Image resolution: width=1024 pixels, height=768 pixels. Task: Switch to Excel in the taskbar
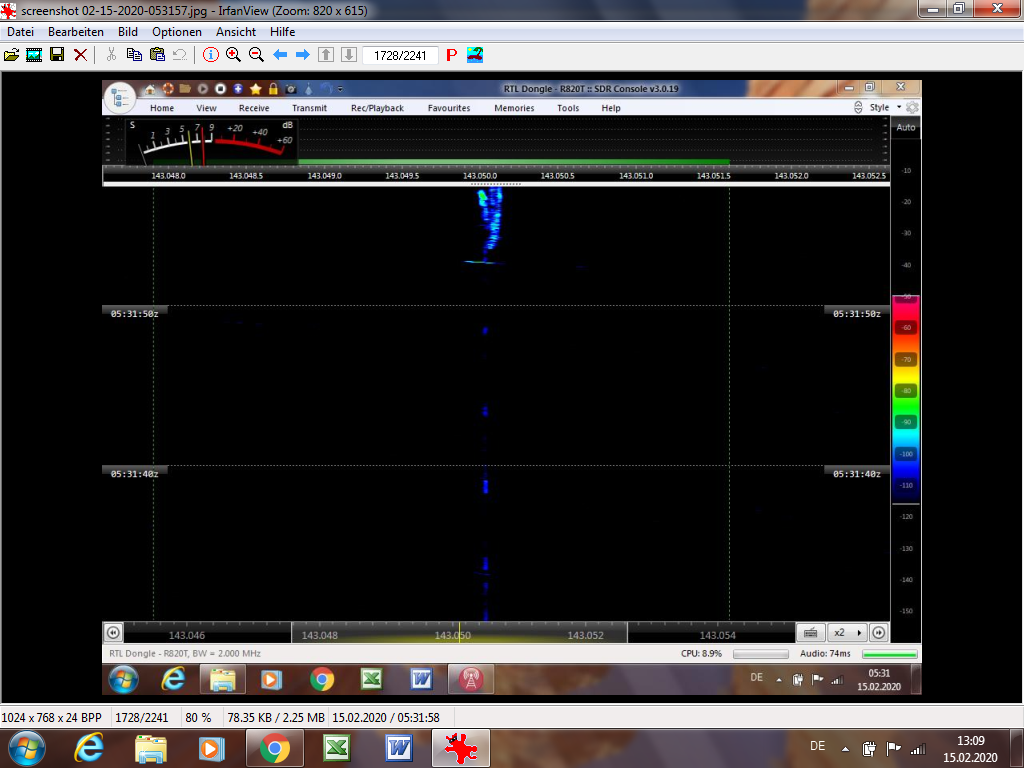coord(337,748)
